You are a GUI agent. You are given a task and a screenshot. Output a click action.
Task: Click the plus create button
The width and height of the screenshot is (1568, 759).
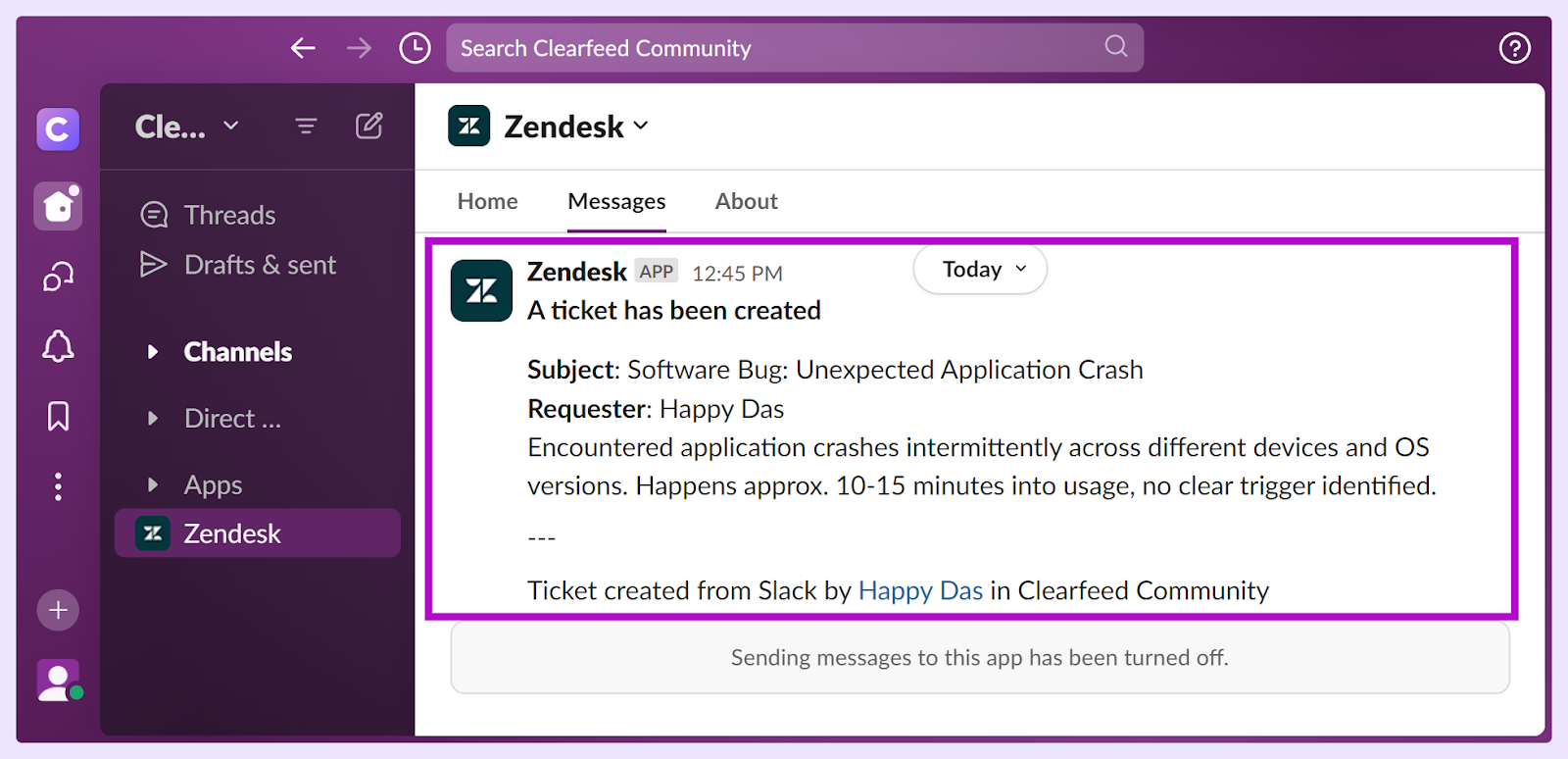point(58,610)
